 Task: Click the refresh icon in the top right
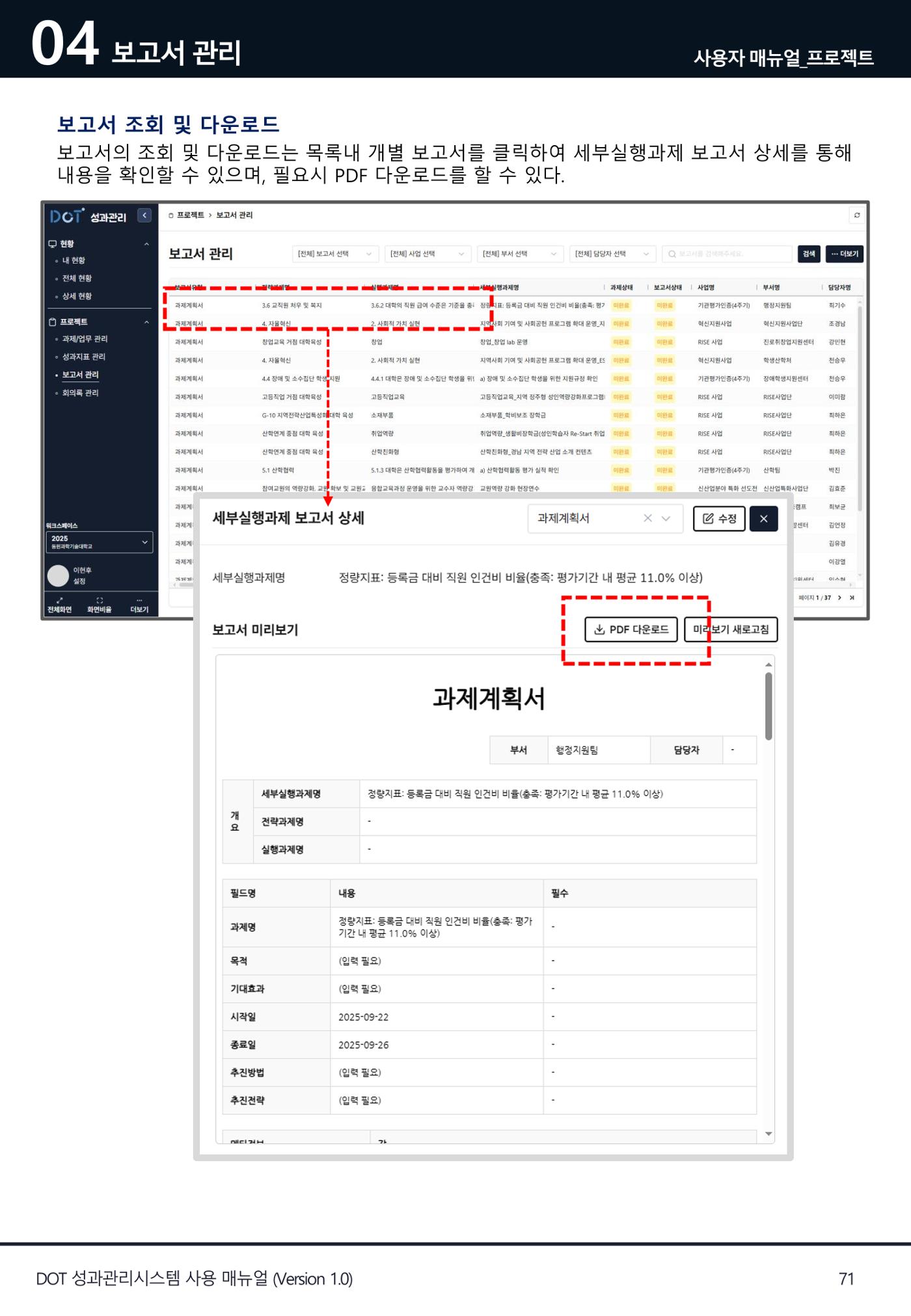[x=857, y=215]
